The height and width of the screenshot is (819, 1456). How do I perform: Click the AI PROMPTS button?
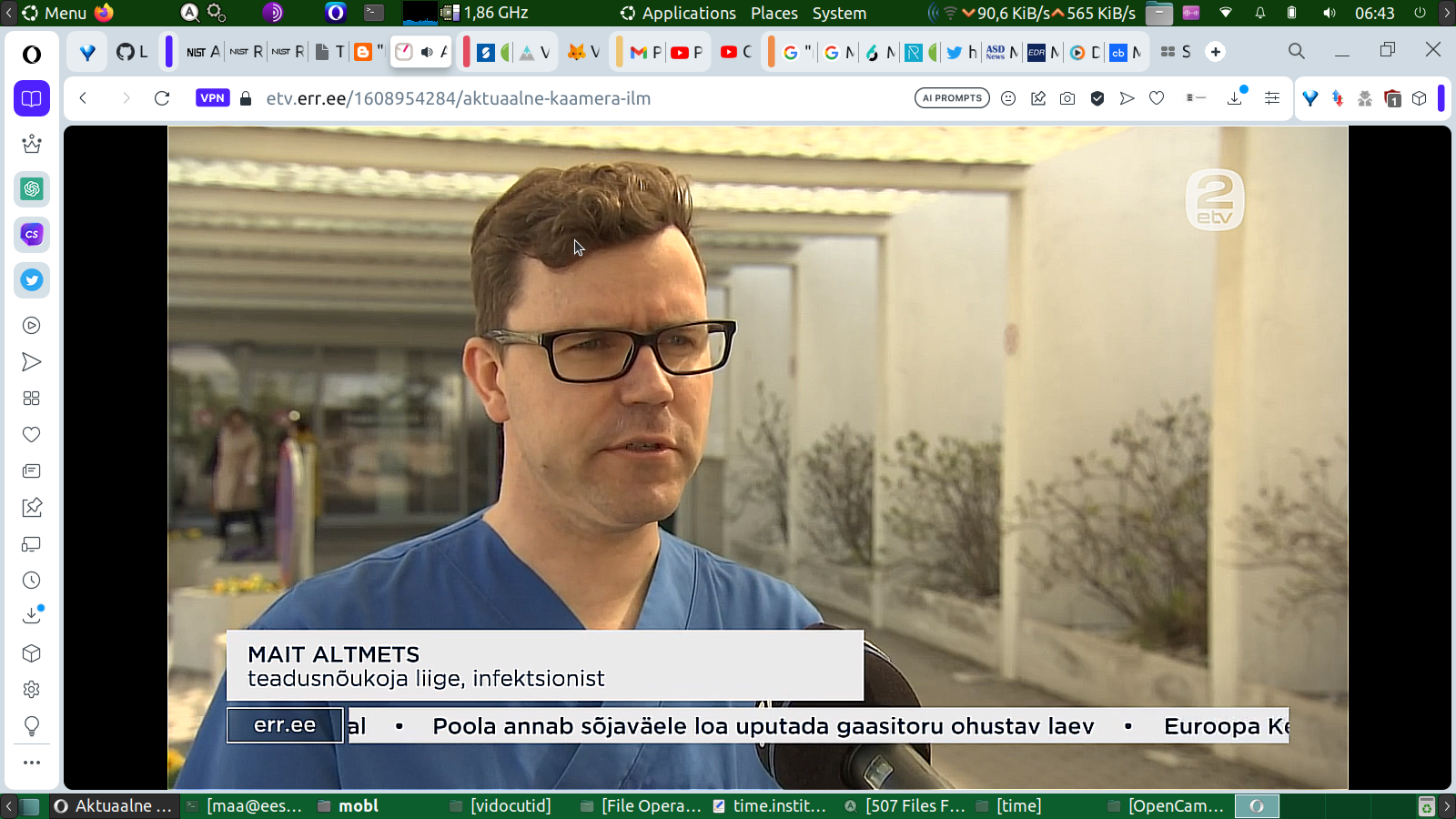[952, 98]
